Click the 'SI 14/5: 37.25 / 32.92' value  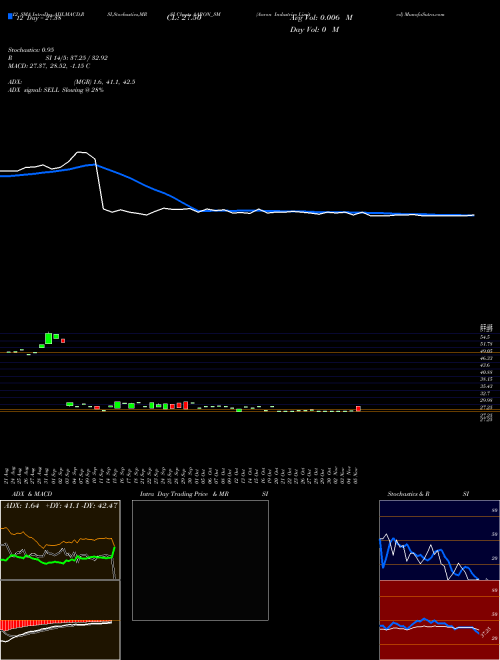(x=77, y=58)
